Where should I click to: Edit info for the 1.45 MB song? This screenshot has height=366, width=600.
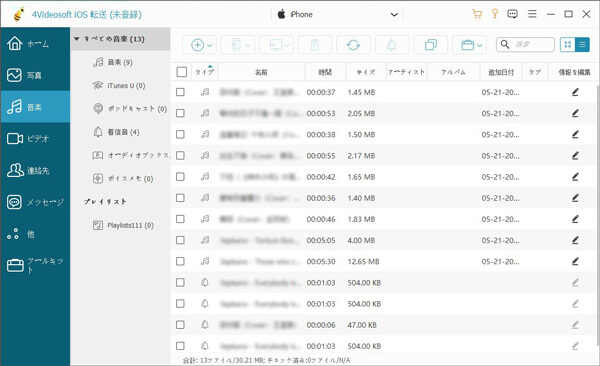pyautogui.click(x=575, y=92)
